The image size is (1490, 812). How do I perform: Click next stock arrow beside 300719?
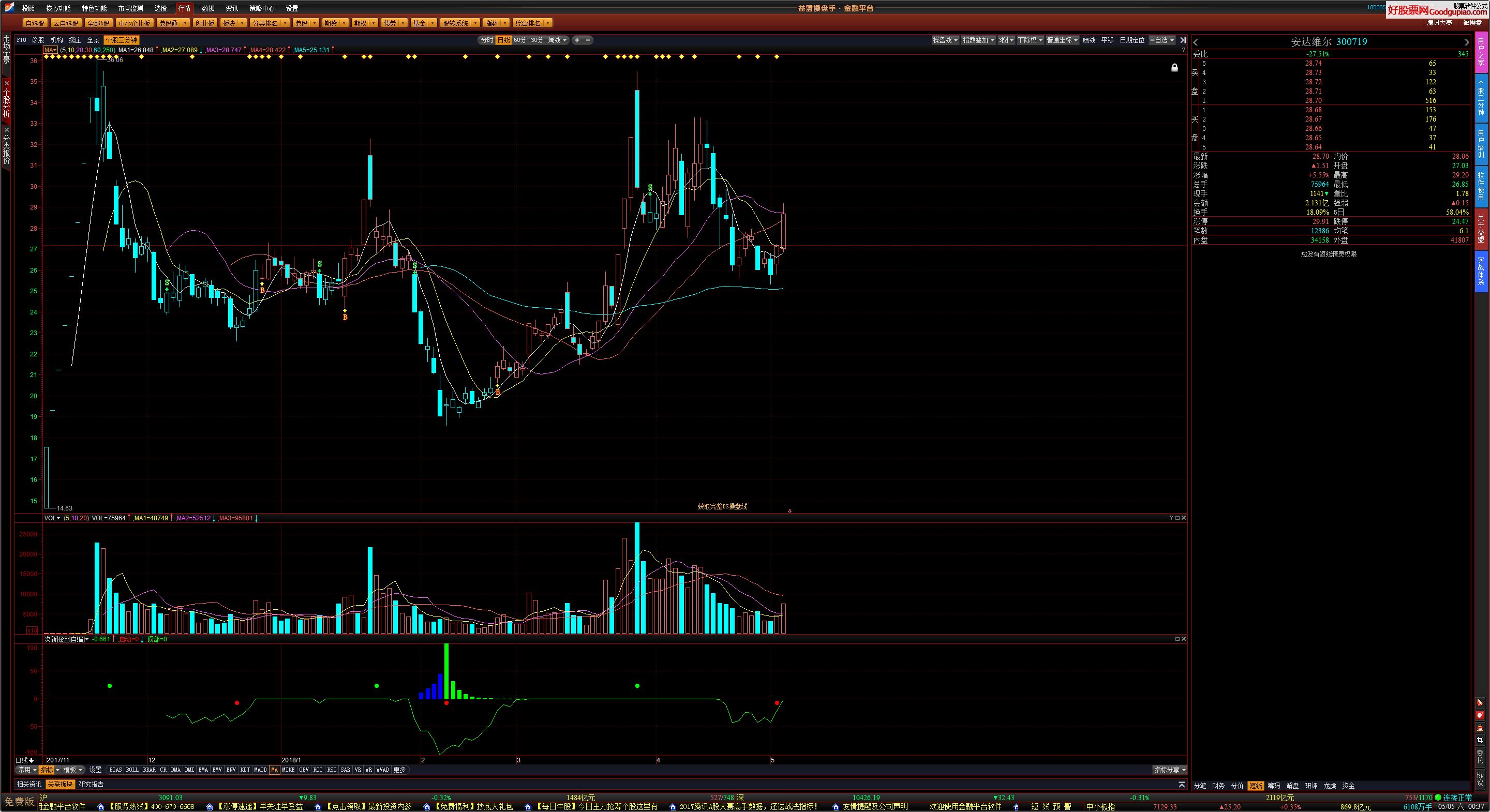click(1466, 42)
